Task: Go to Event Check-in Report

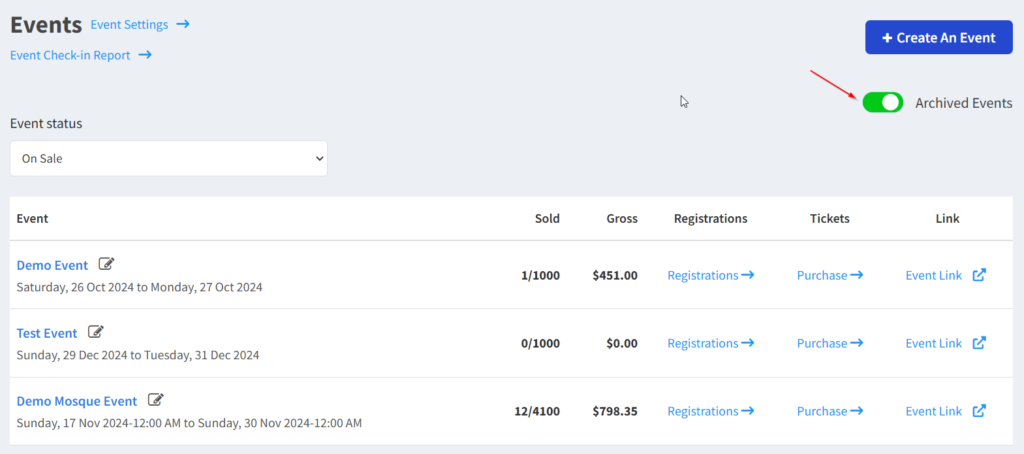Action: (x=80, y=55)
